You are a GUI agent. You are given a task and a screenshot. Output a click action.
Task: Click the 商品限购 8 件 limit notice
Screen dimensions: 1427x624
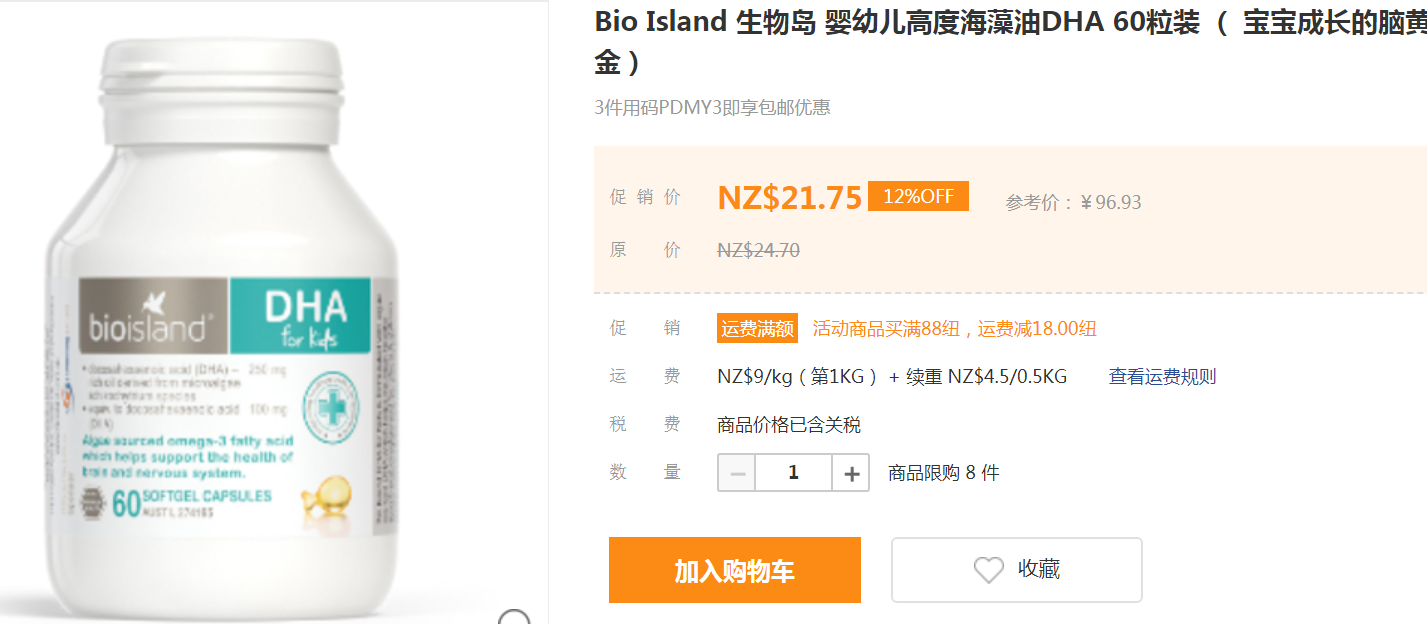pos(943,473)
